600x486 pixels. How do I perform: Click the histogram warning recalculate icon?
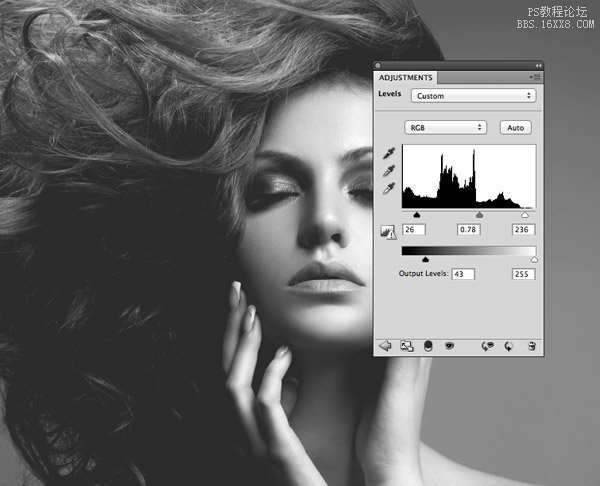(x=386, y=232)
